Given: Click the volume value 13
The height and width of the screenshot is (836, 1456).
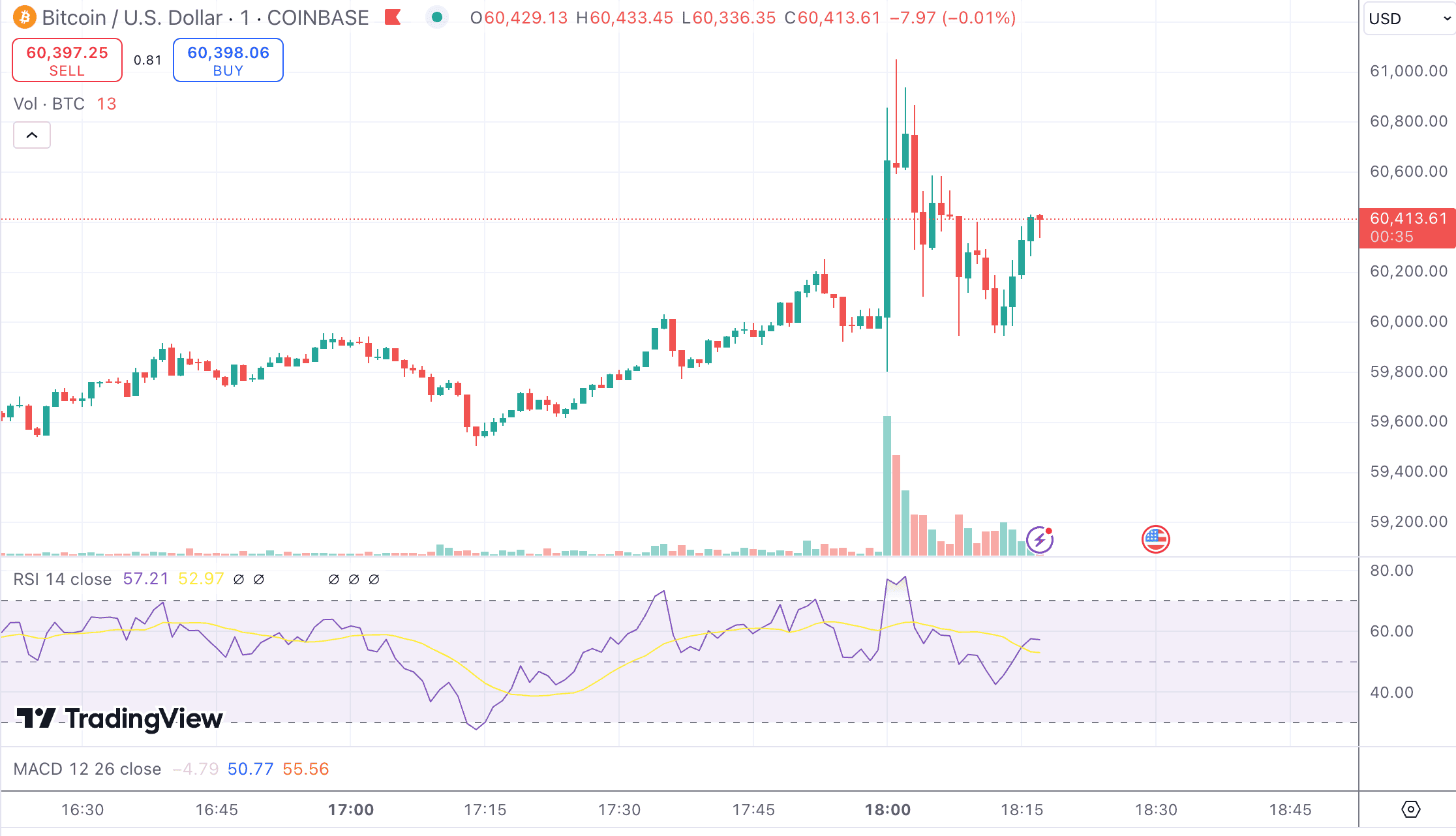Looking at the screenshot, I should (106, 104).
